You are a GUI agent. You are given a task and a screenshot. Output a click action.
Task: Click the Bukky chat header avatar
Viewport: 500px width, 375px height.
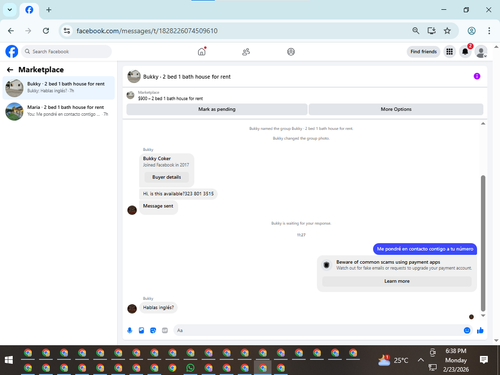point(134,76)
